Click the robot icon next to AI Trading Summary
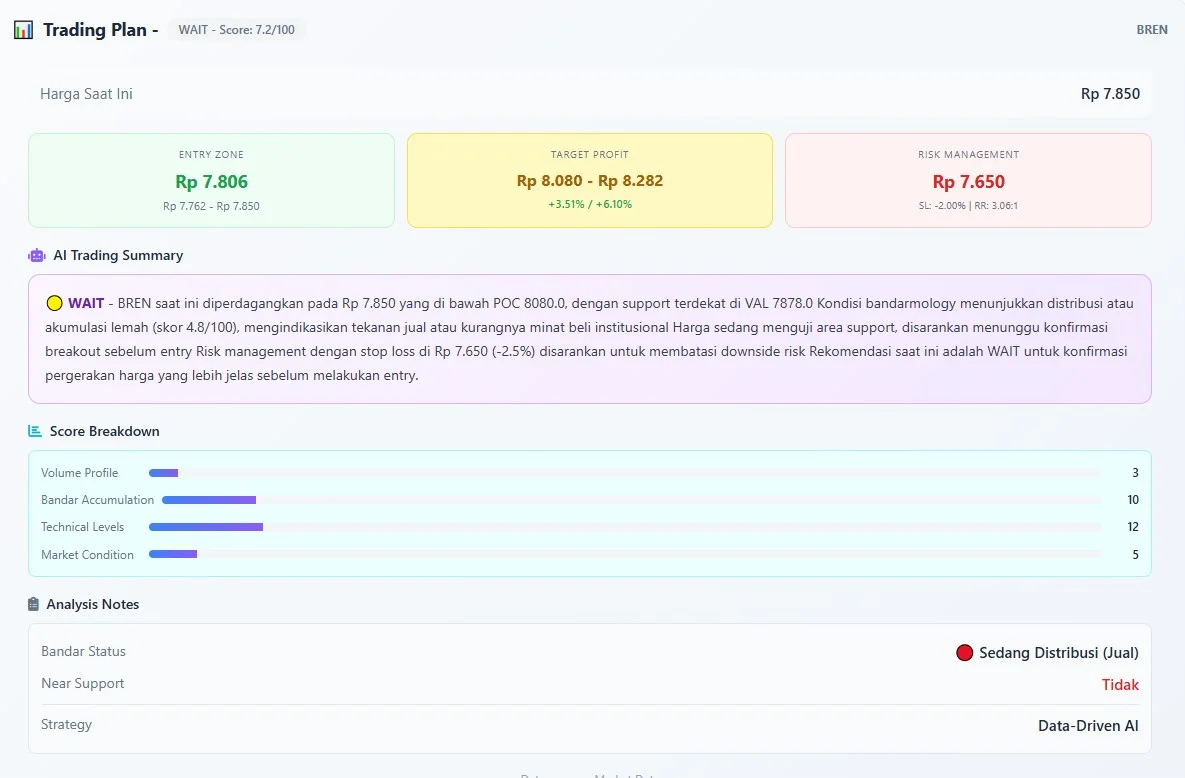The width and height of the screenshot is (1185, 778). pos(37,255)
